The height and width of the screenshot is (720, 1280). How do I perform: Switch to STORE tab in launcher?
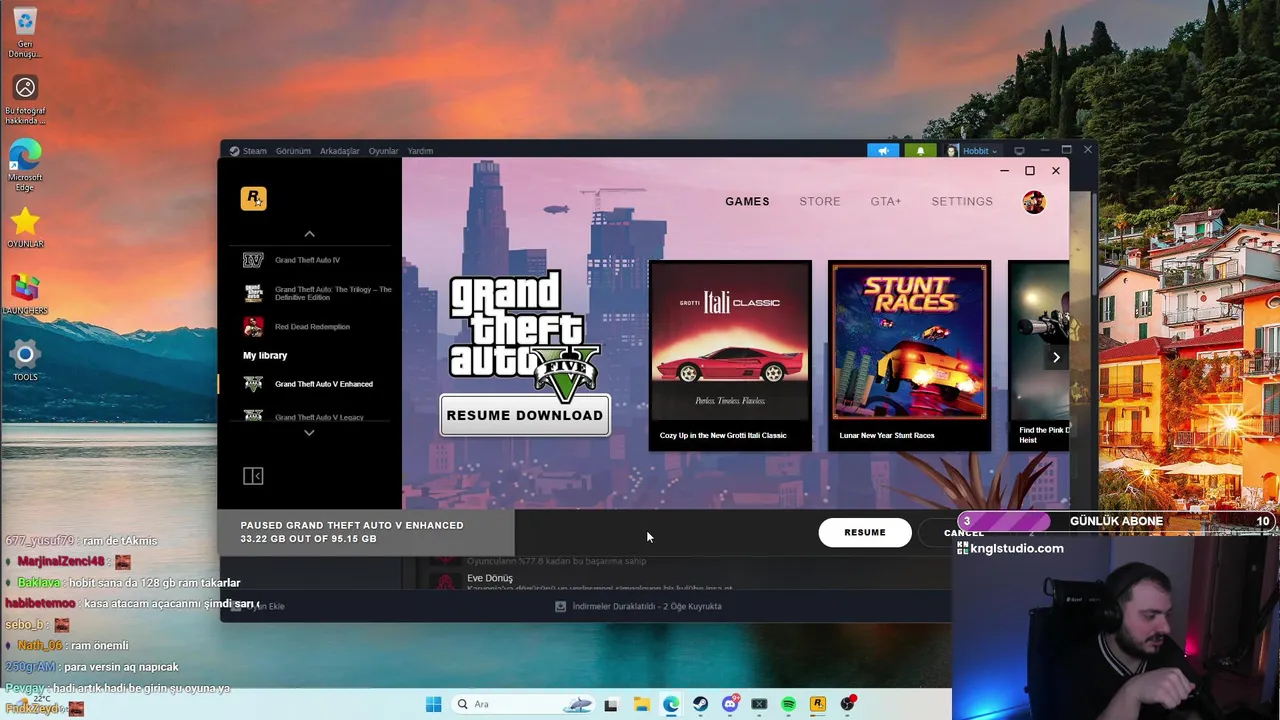[820, 202]
